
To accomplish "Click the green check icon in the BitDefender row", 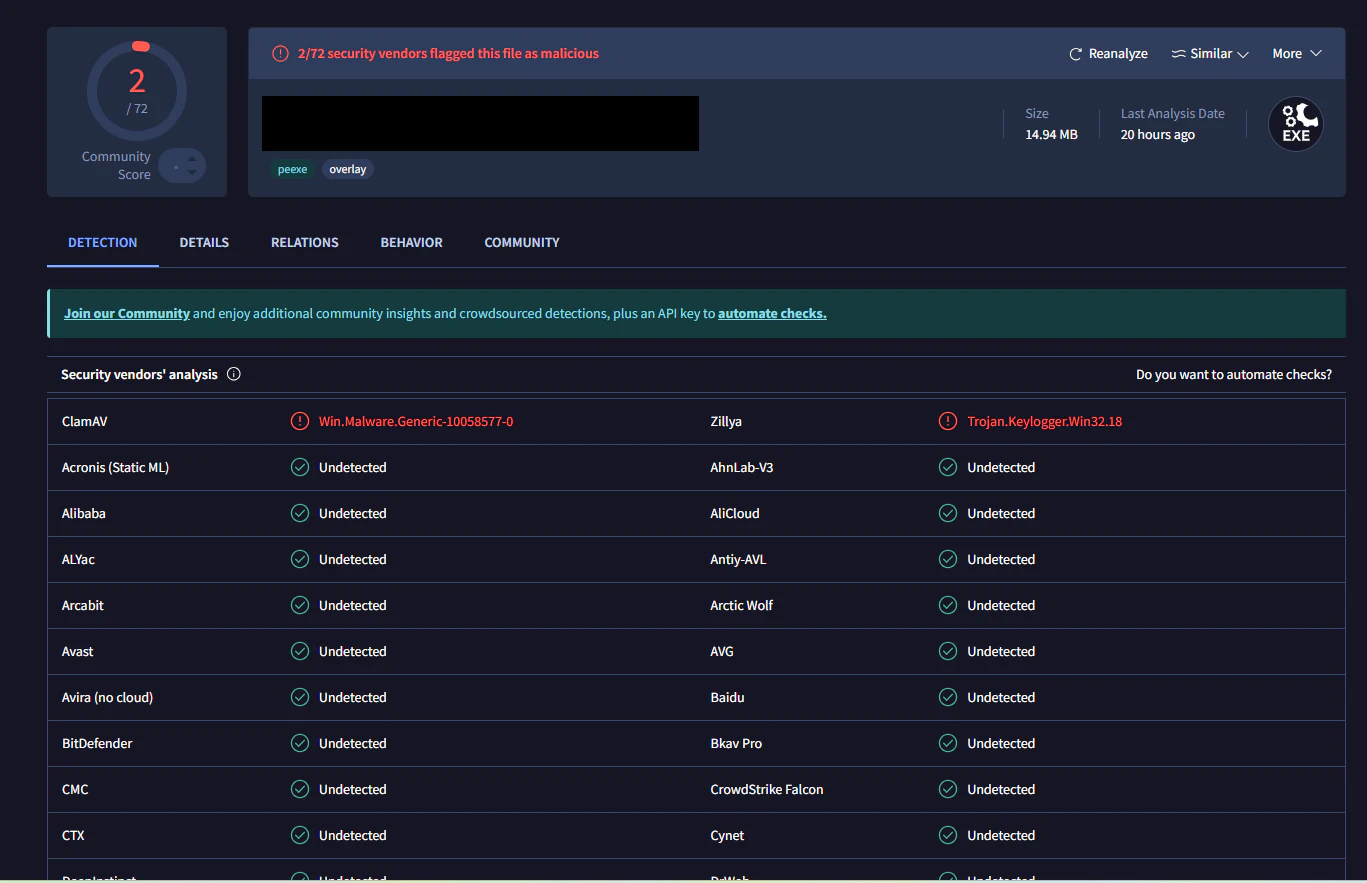I will tap(299, 743).
